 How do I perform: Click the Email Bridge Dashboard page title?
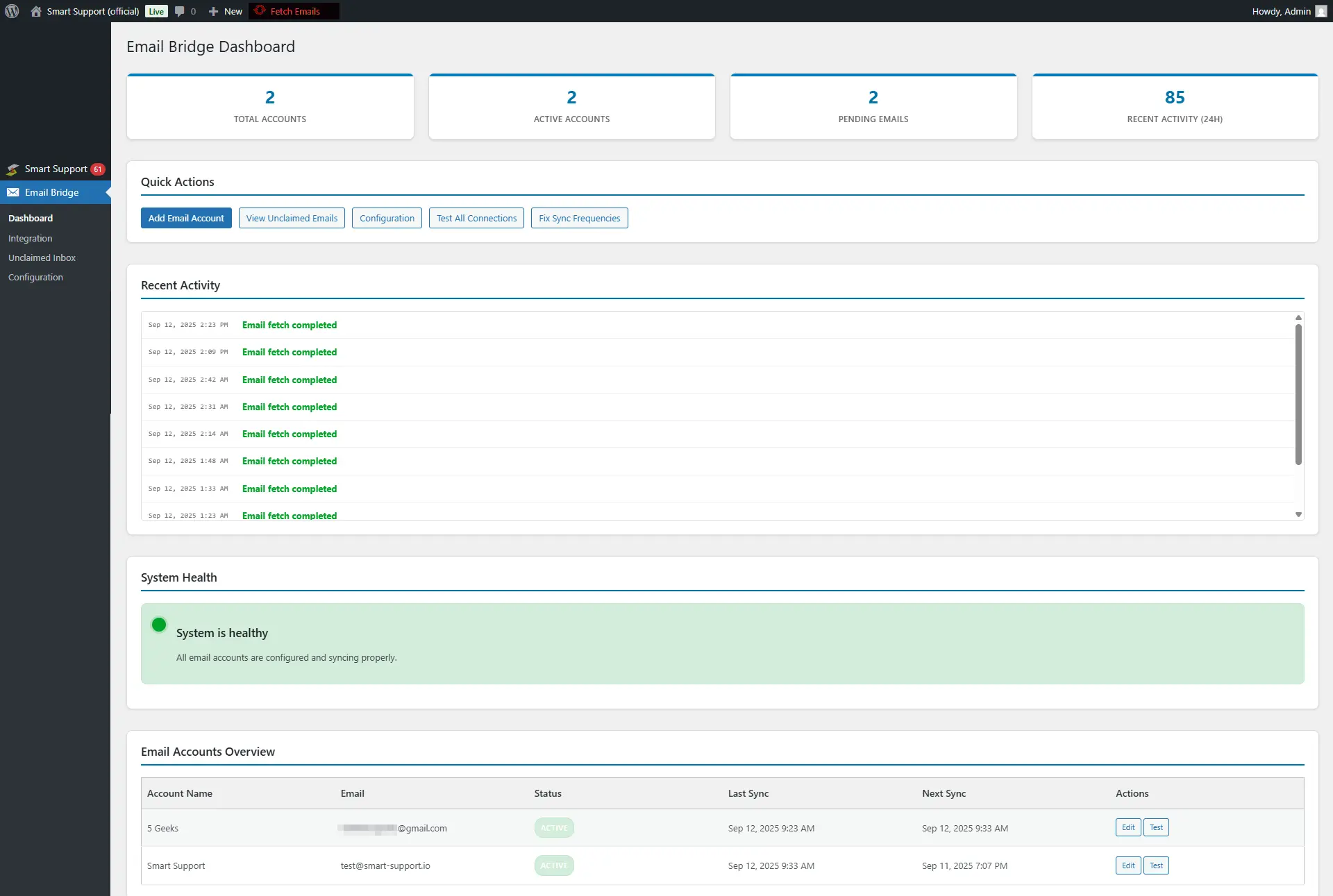point(210,47)
